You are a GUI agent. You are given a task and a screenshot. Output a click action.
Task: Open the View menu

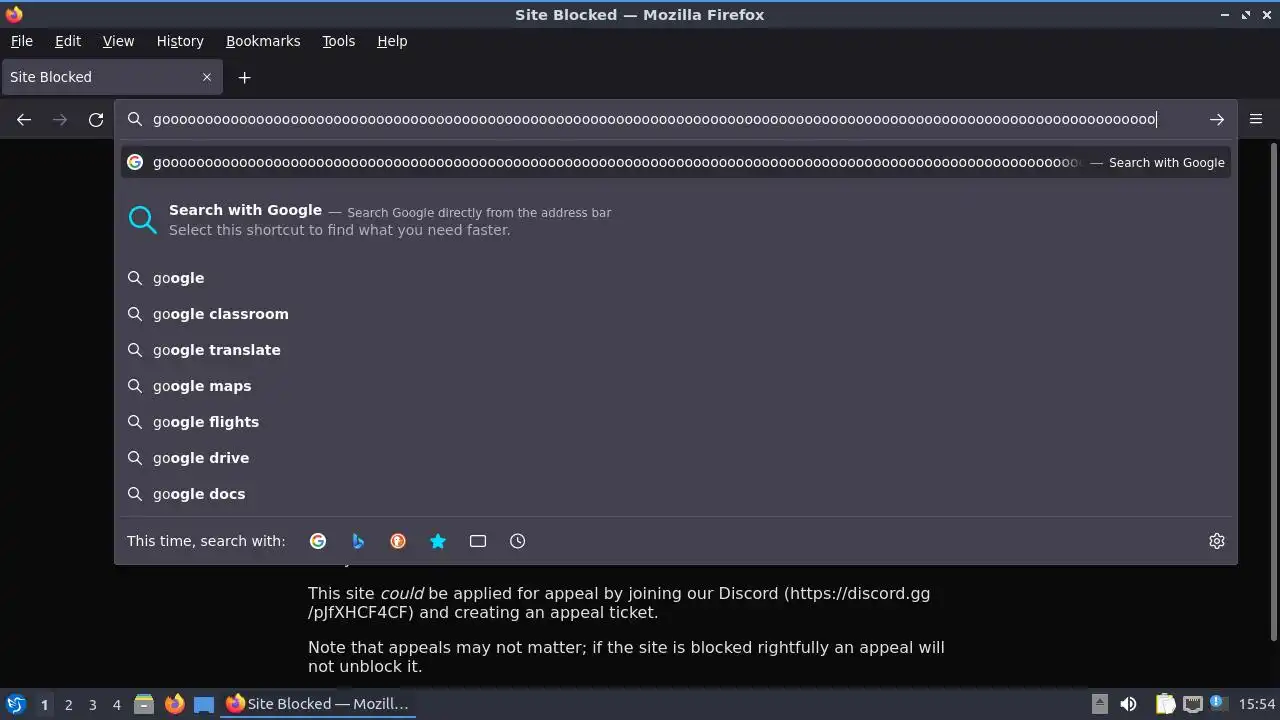pyautogui.click(x=118, y=41)
